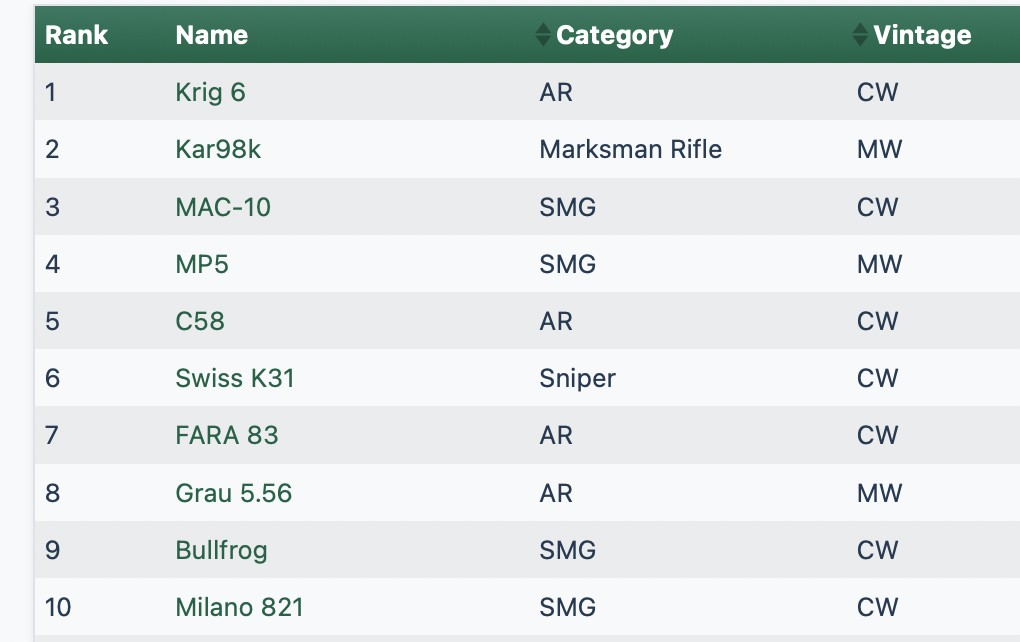Viewport: 1020px width, 642px height.
Task: Open the Swiss K31 weapon link
Action: (x=235, y=378)
